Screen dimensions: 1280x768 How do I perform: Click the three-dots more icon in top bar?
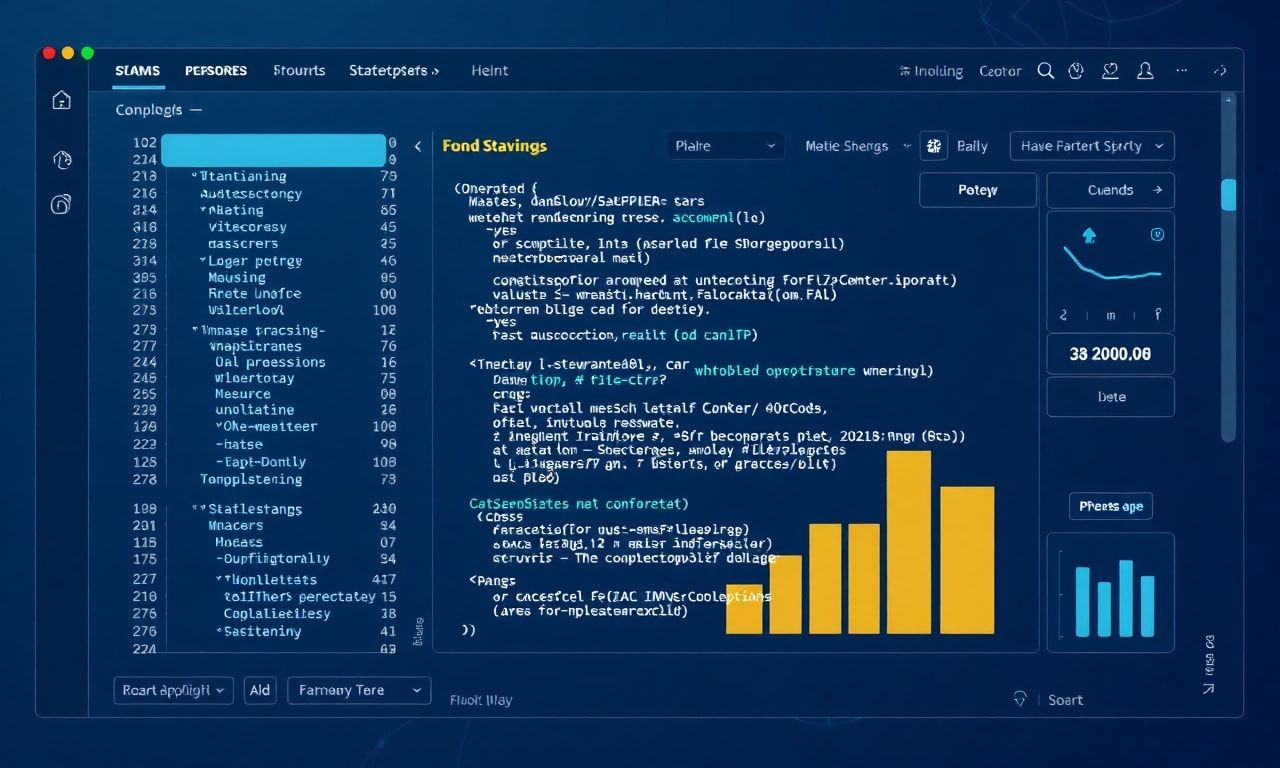(1184, 71)
